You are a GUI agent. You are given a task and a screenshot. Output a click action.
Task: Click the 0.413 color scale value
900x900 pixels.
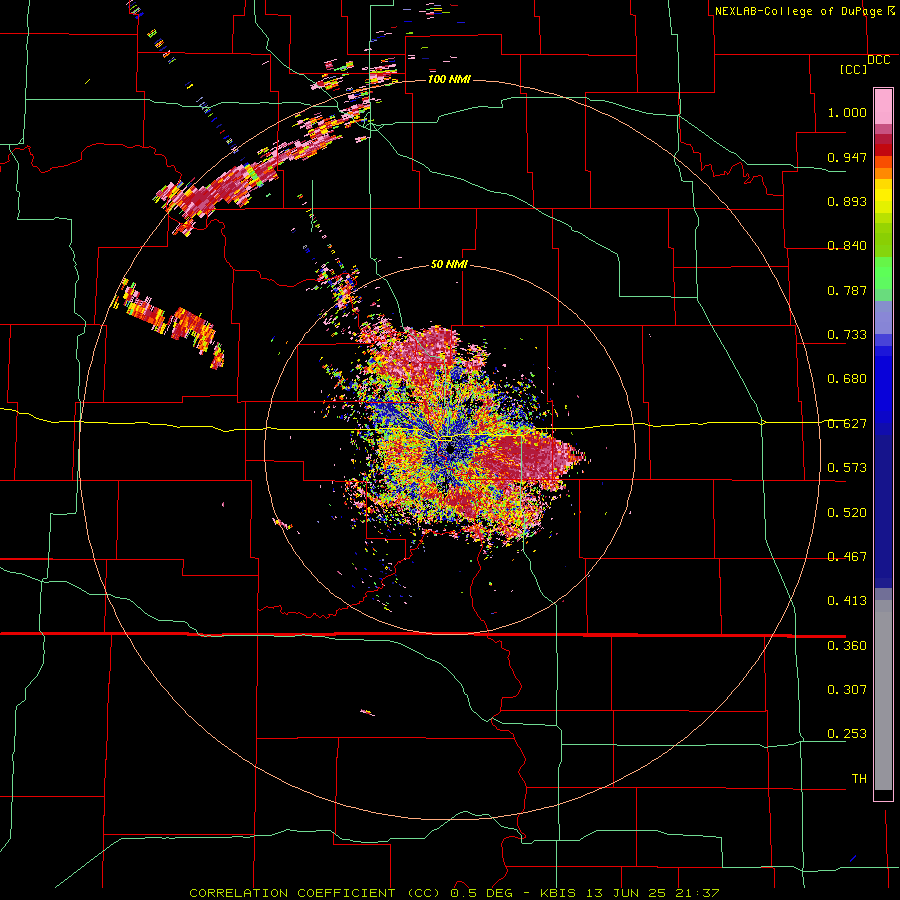coord(847,601)
